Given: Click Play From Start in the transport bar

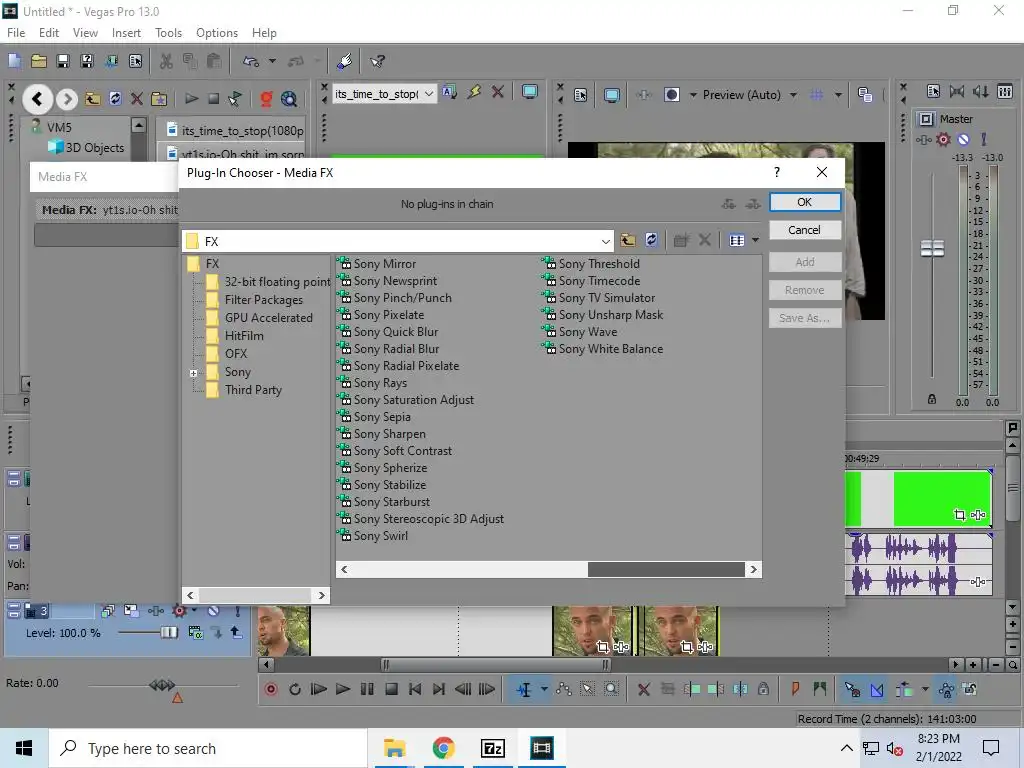Looking at the screenshot, I should click(319, 689).
